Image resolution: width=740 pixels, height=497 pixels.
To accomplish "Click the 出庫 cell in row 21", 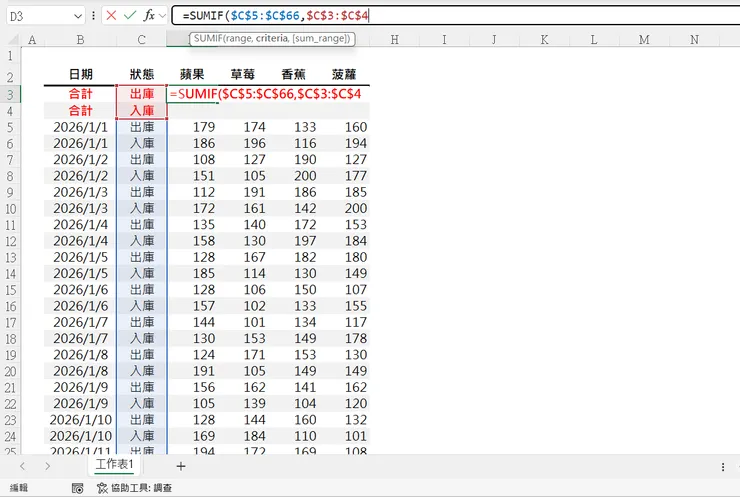I will 142,387.
